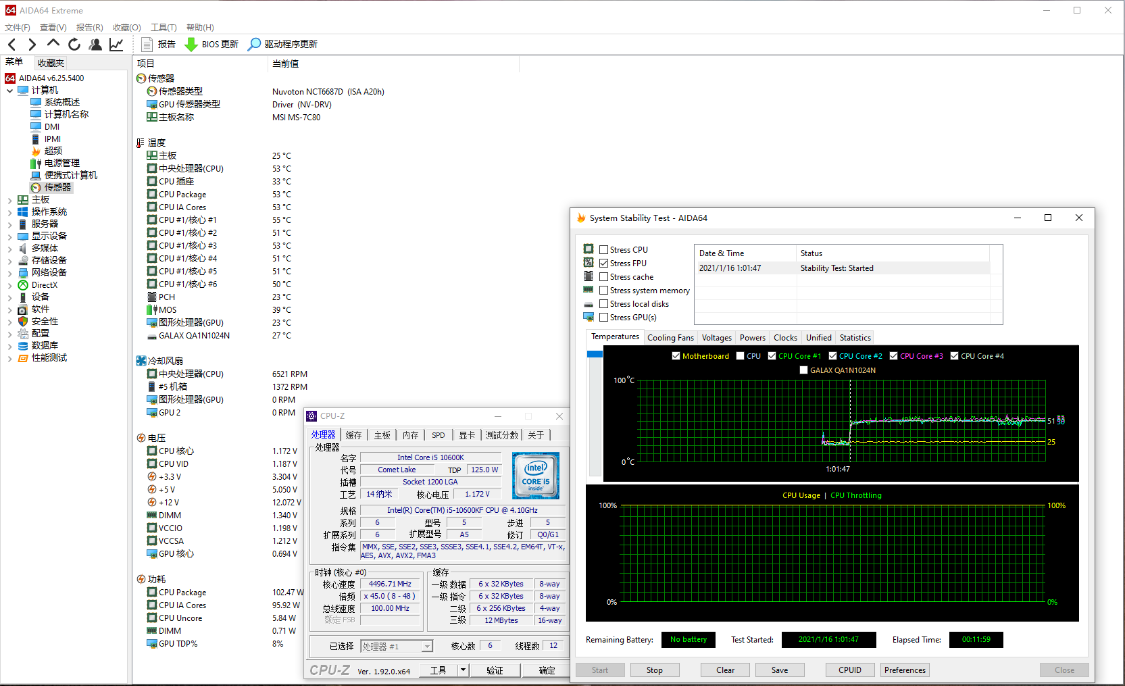
Task: Uncheck the Stress FPU checkbox
Action: click(x=603, y=263)
